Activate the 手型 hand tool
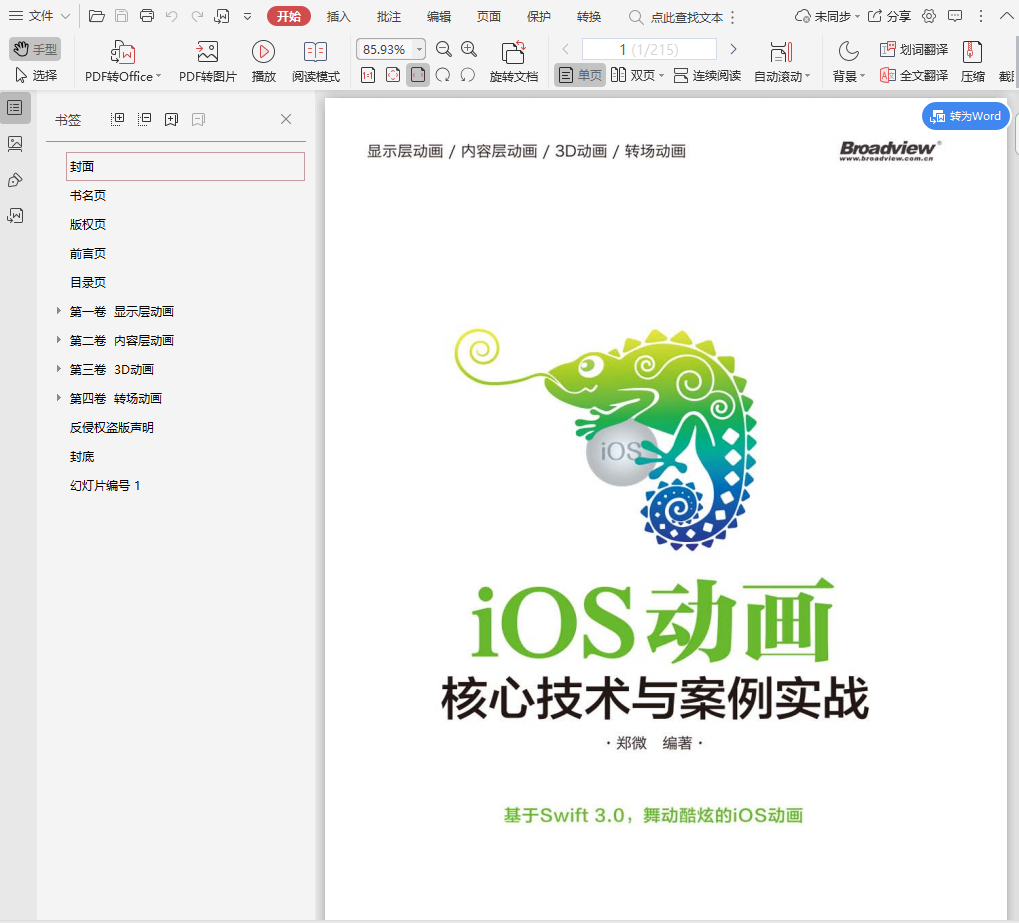 (x=35, y=49)
